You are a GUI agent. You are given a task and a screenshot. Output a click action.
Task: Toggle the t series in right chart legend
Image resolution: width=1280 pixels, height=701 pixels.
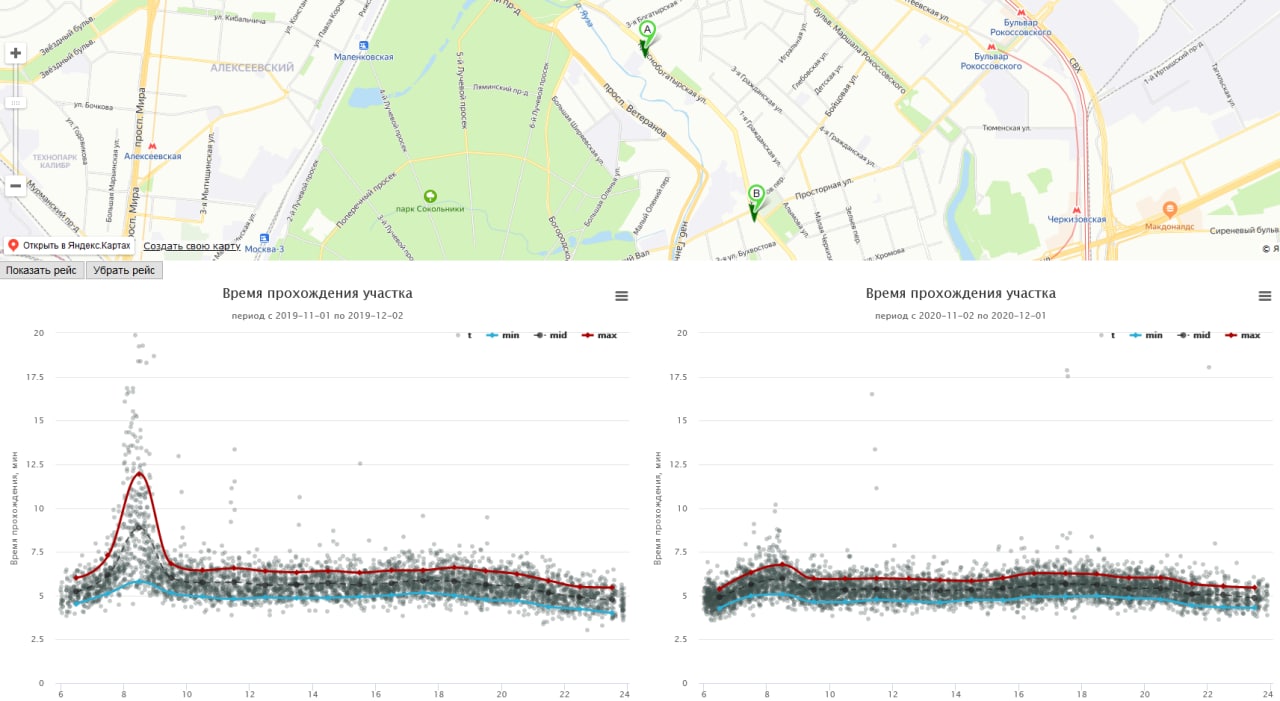pos(1107,335)
